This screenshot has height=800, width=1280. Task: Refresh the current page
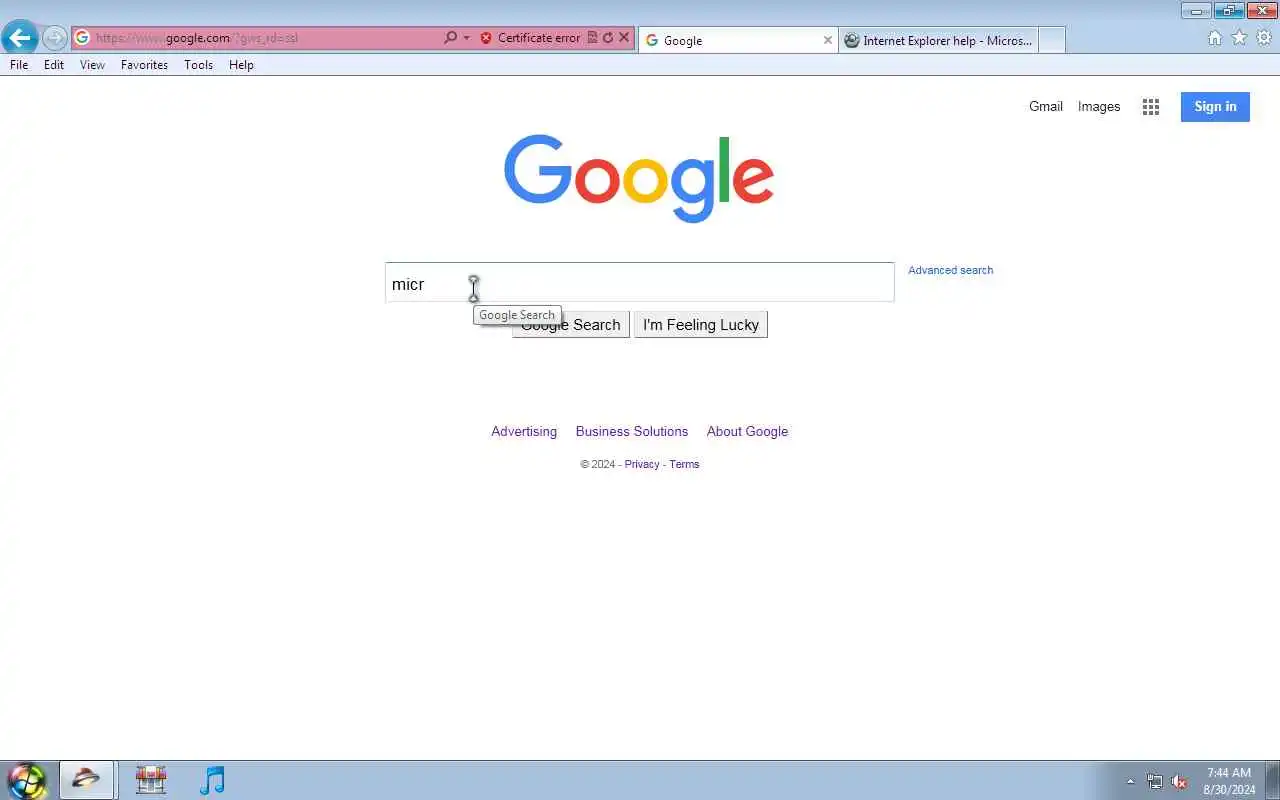[607, 38]
